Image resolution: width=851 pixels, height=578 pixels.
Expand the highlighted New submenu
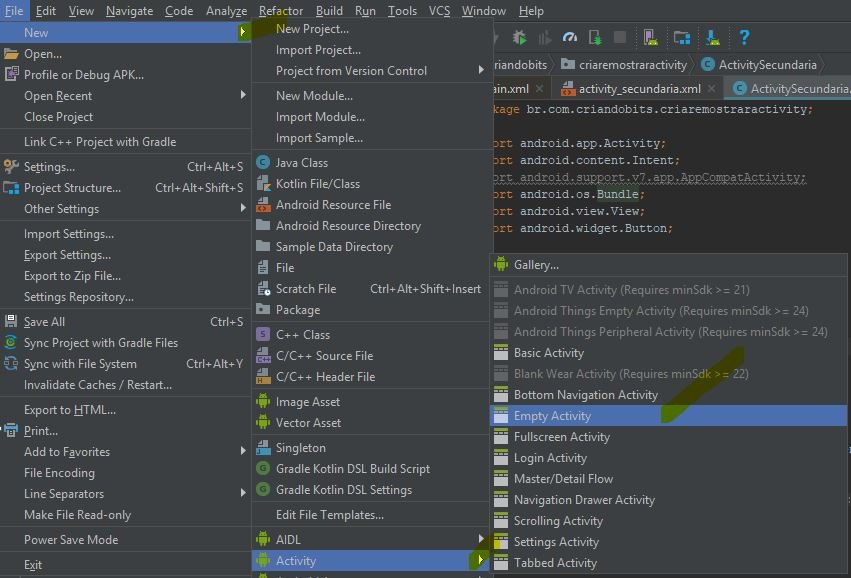pyautogui.click(x=125, y=33)
